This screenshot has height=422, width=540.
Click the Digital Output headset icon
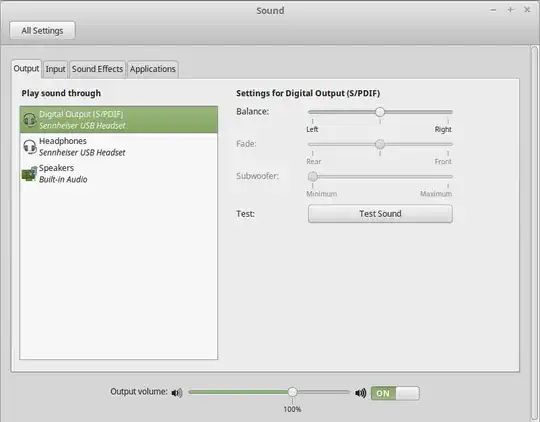click(30, 120)
